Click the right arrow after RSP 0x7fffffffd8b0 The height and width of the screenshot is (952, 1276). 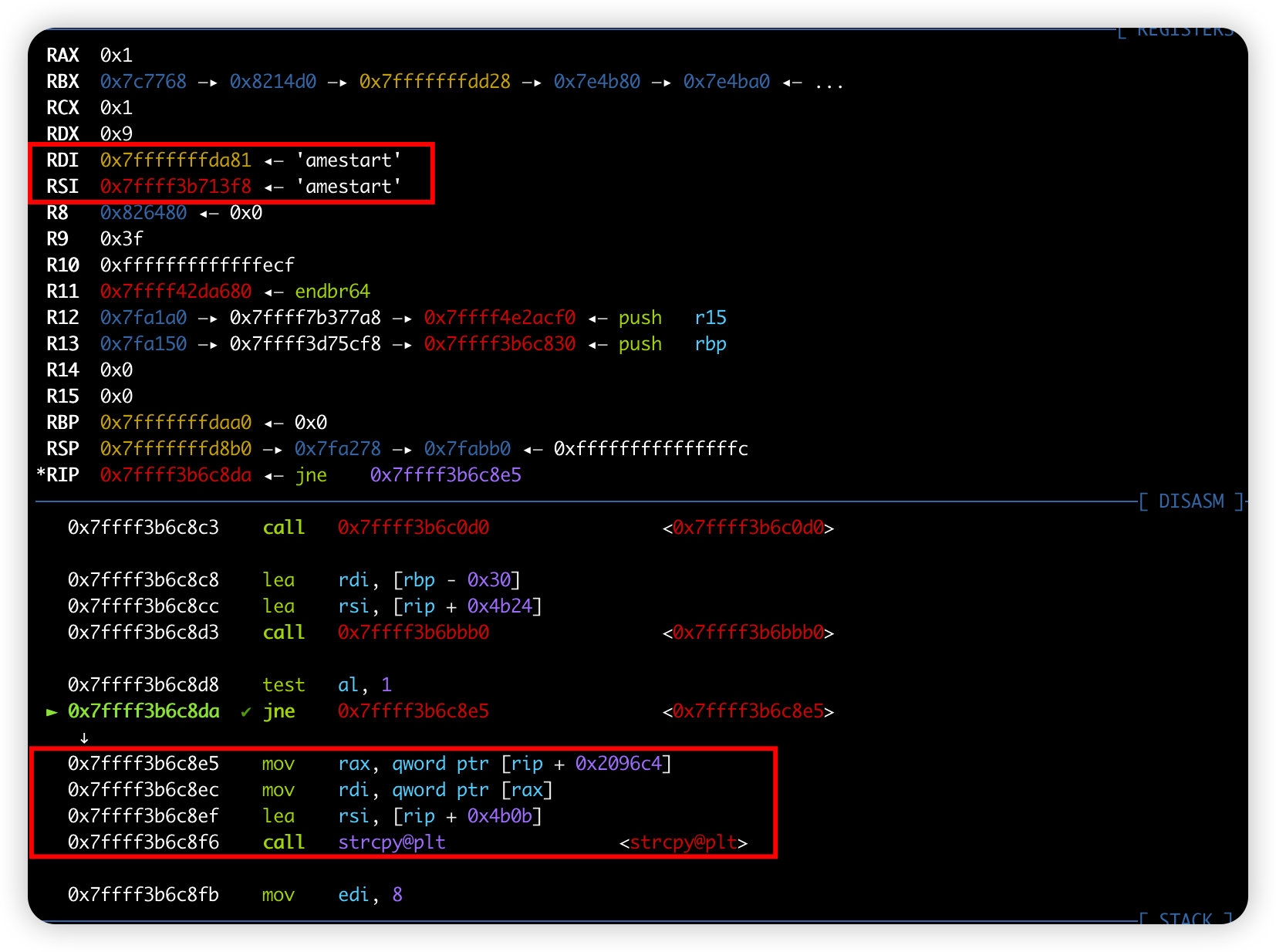pyautogui.click(x=272, y=450)
